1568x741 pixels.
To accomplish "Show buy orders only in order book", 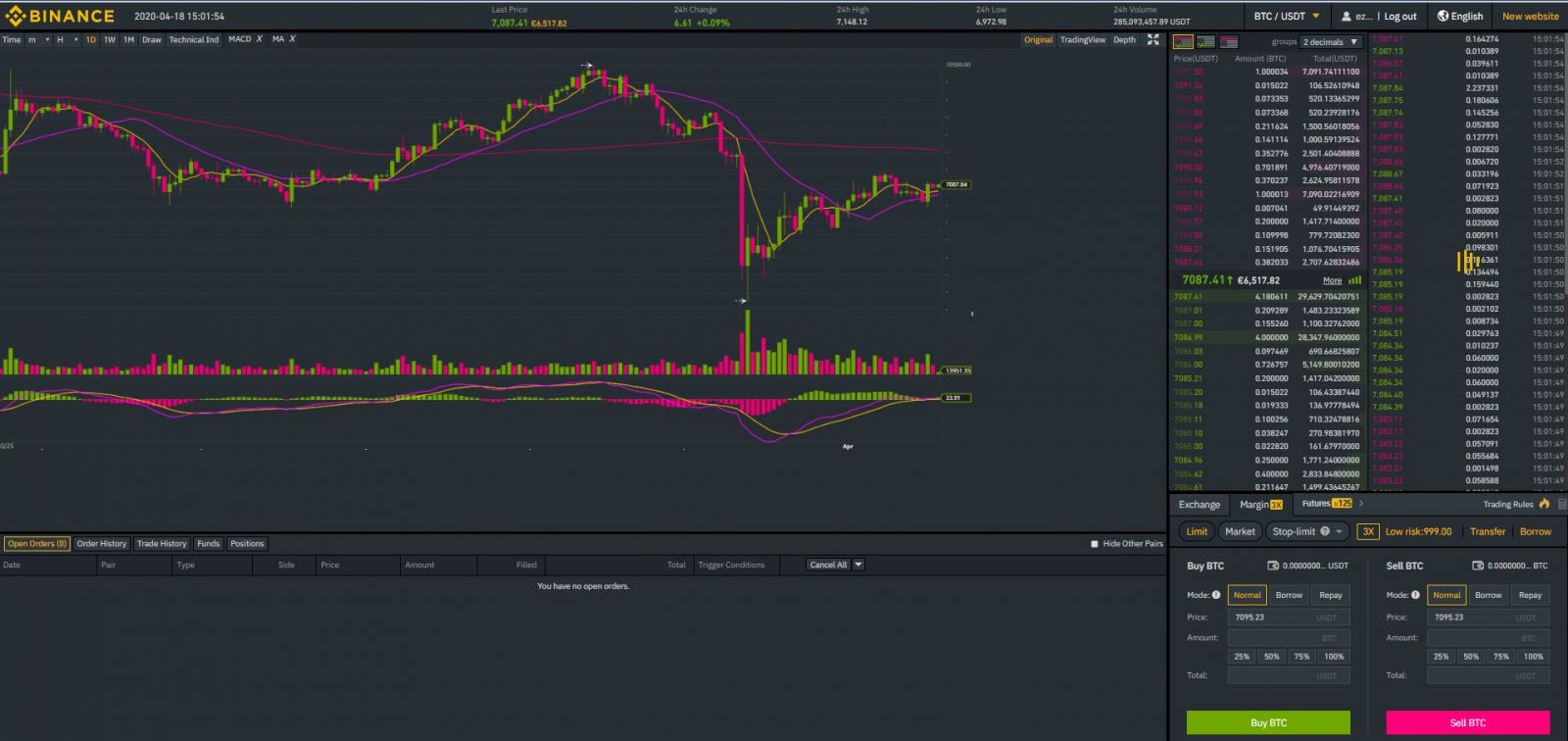I will (x=1206, y=42).
